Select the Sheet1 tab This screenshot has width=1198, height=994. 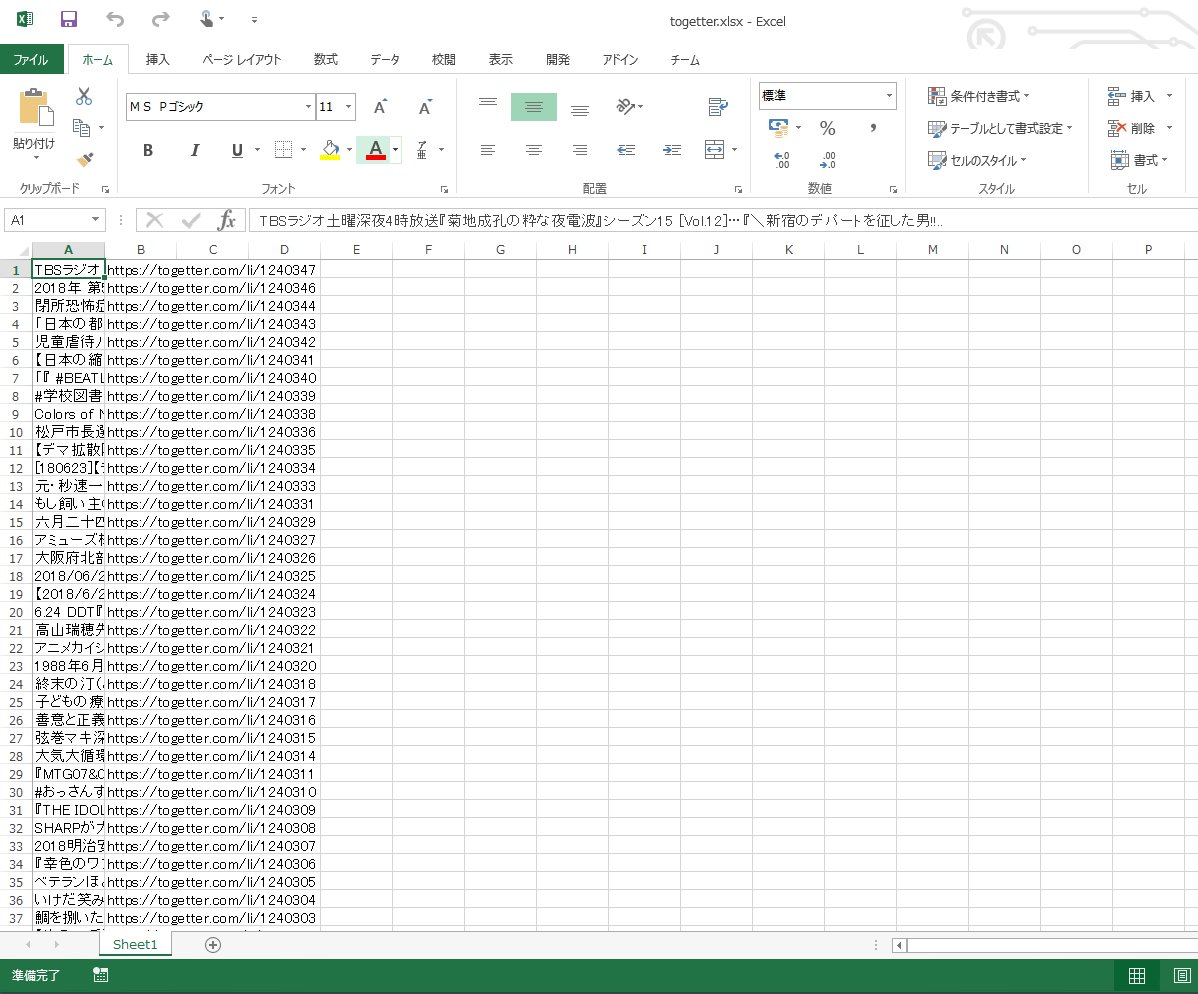coord(135,944)
